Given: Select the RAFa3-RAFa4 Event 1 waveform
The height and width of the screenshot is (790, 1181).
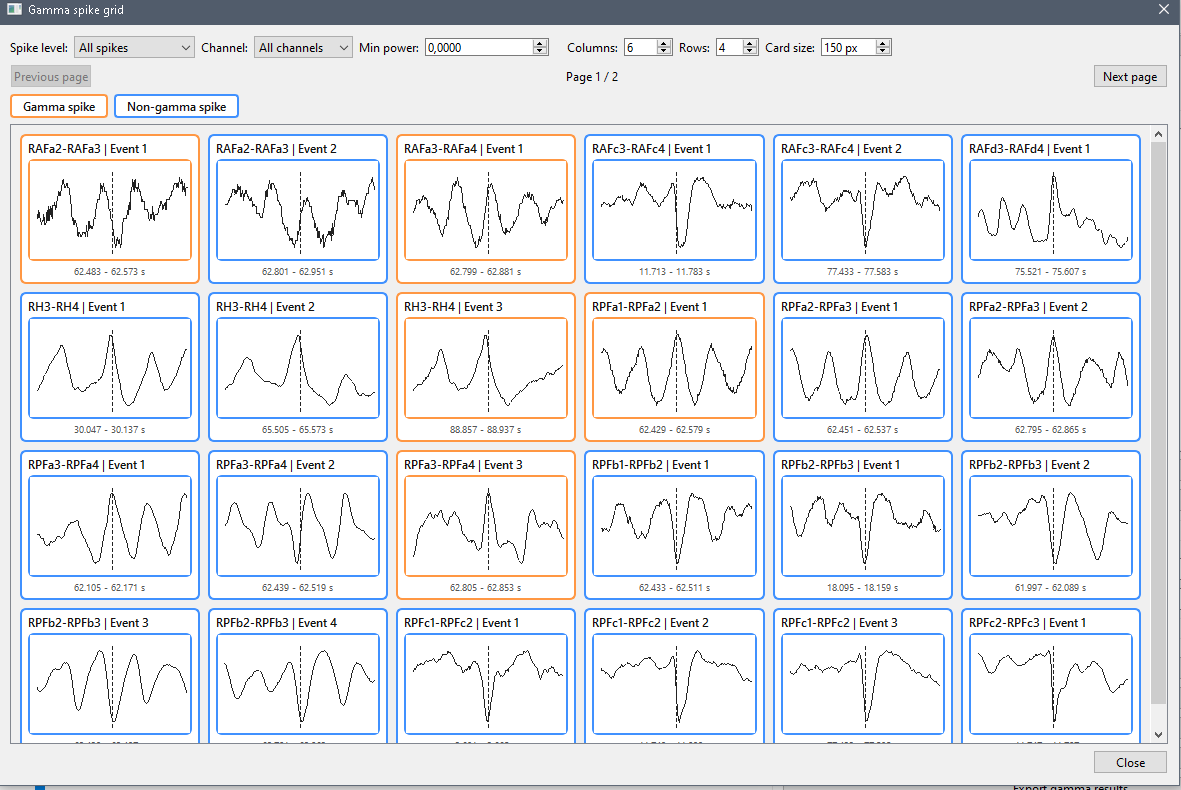Looking at the screenshot, I should pyautogui.click(x=486, y=209).
